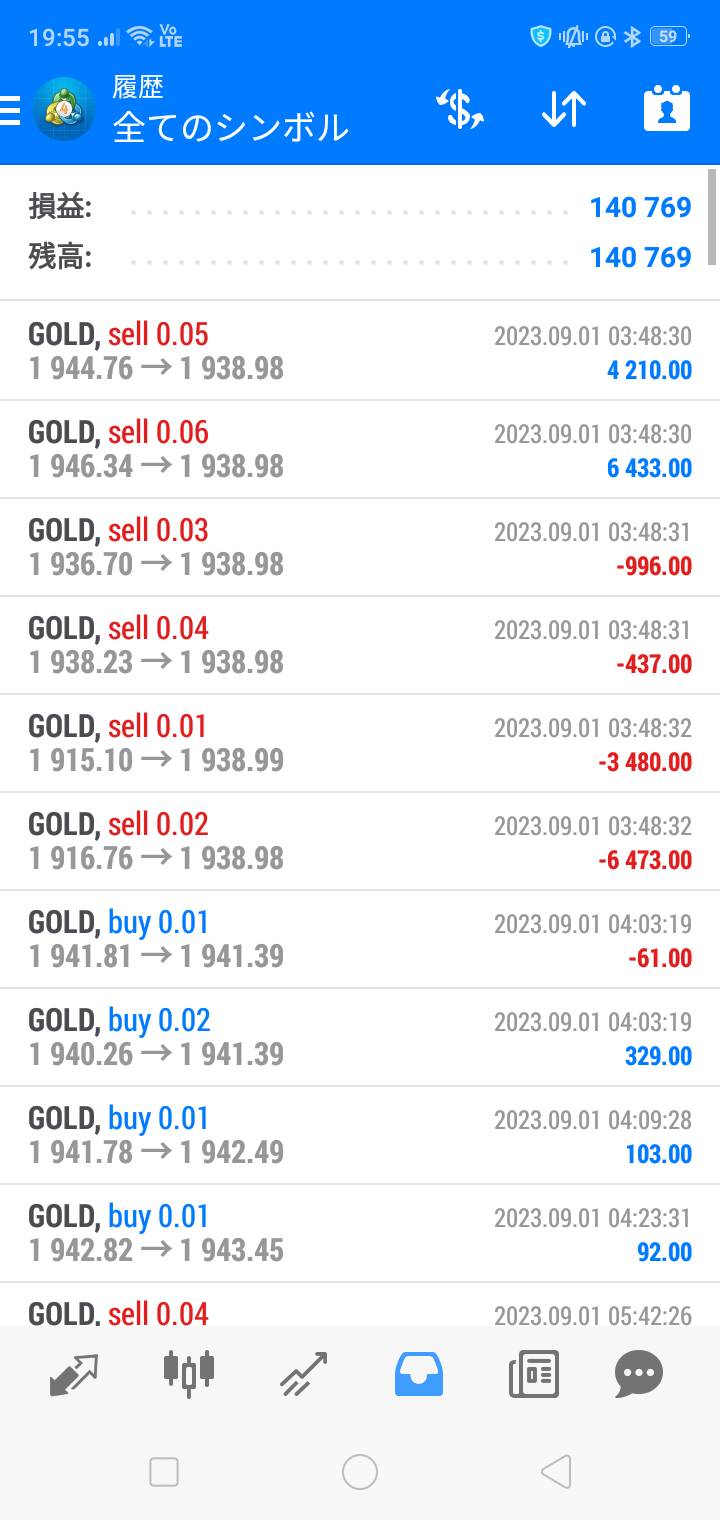Select GOLD sell 0.05 trade entry

click(360, 352)
